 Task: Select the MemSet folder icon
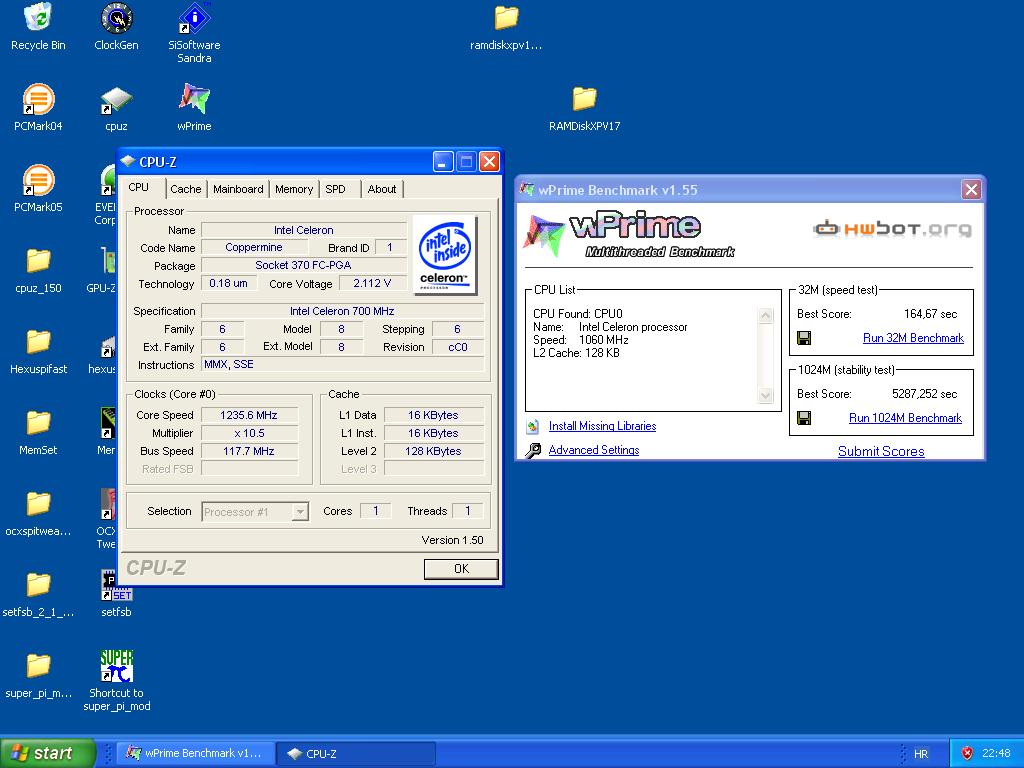38,432
